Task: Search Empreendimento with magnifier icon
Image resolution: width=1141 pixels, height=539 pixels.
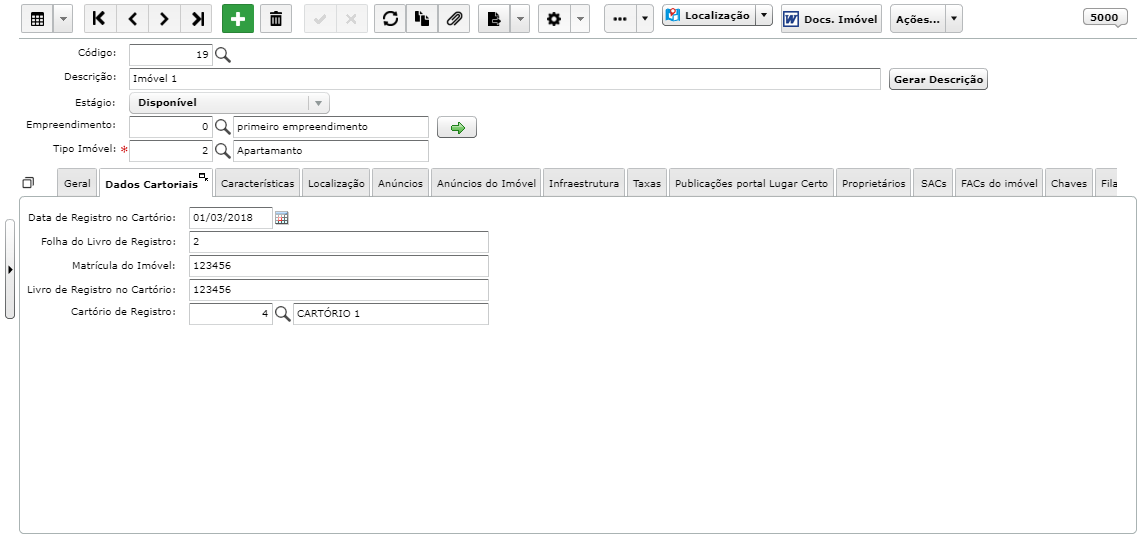Action: (223, 127)
